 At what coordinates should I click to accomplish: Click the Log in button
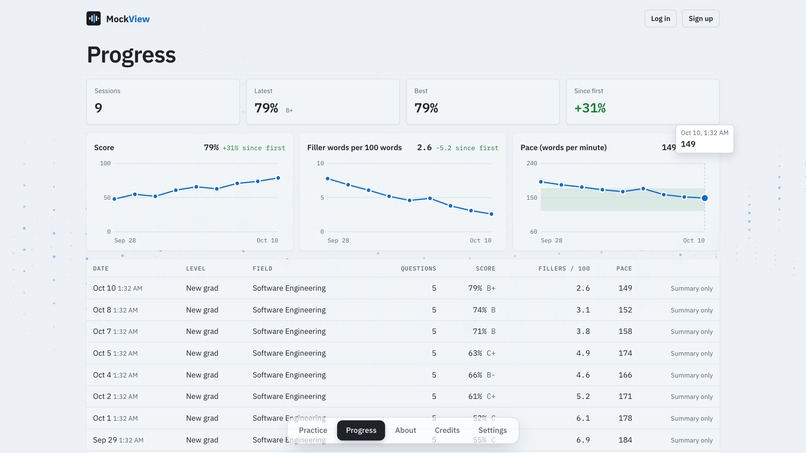pos(661,19)
